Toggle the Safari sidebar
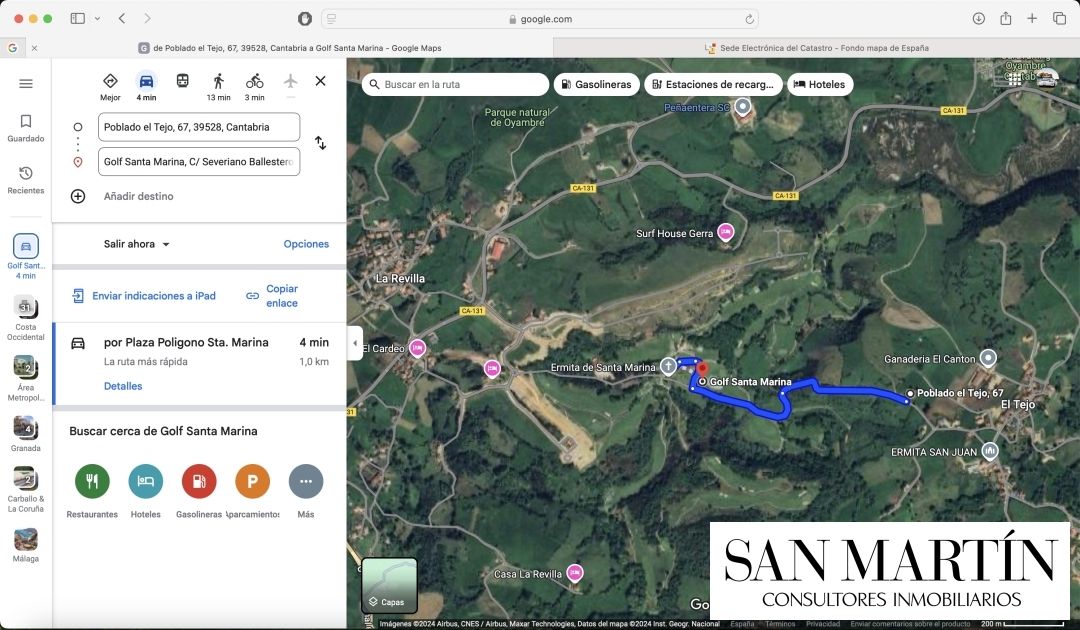 pyautogui.click(x=78, y=19)
